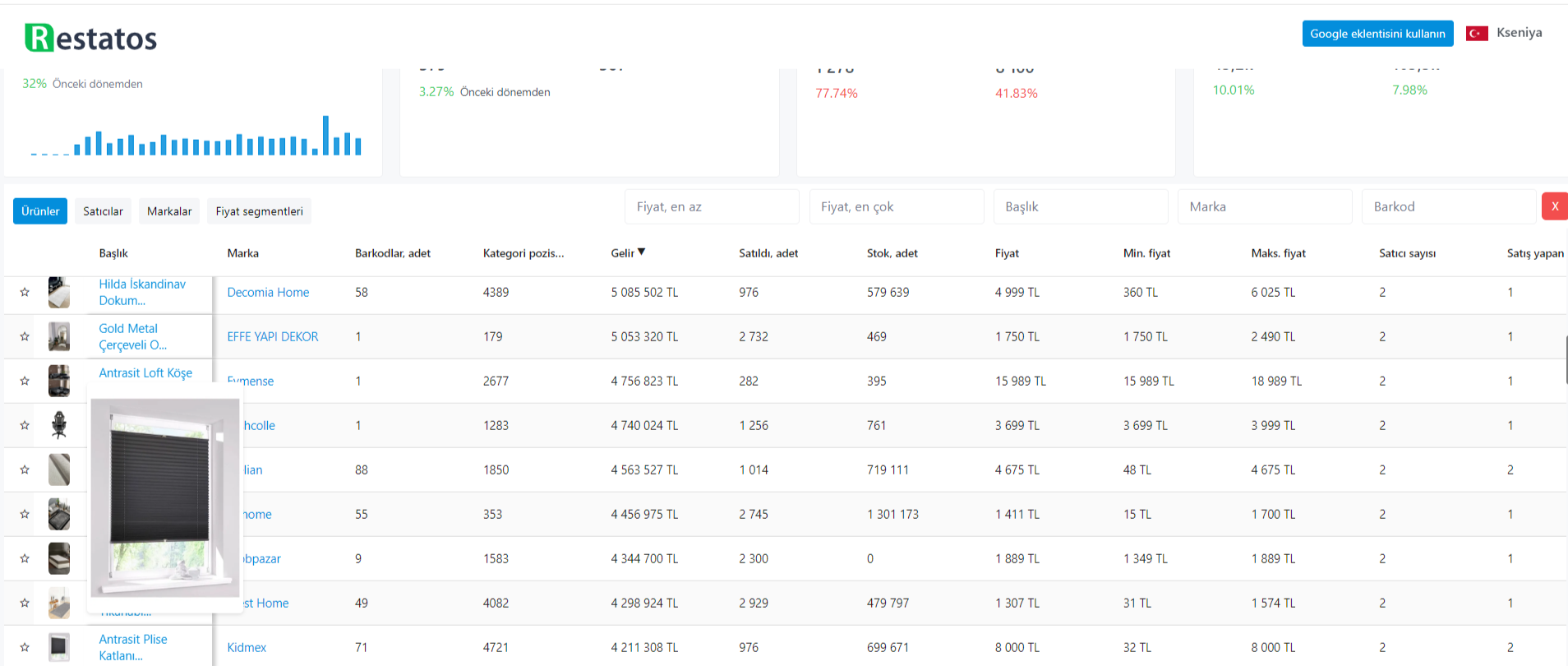Star the Decomia Home product row

point(25,292)
